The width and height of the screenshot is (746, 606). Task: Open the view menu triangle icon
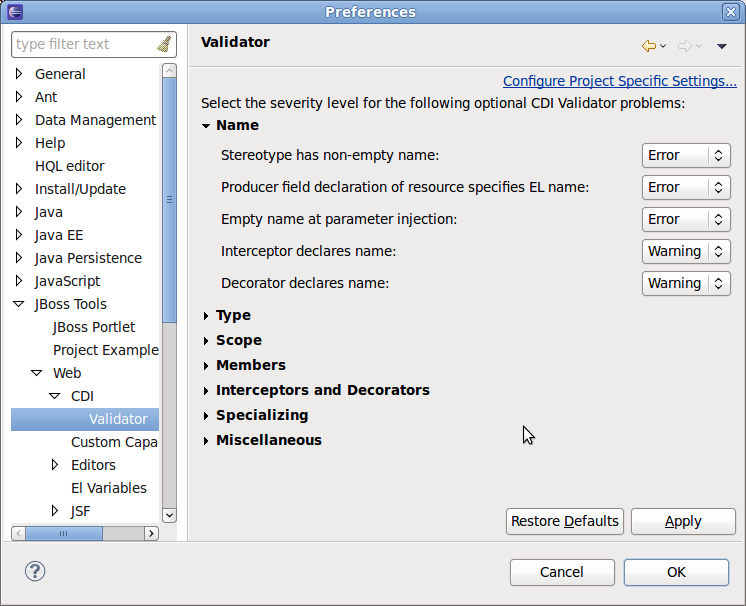pyautogui.click(x=722, y=46)
